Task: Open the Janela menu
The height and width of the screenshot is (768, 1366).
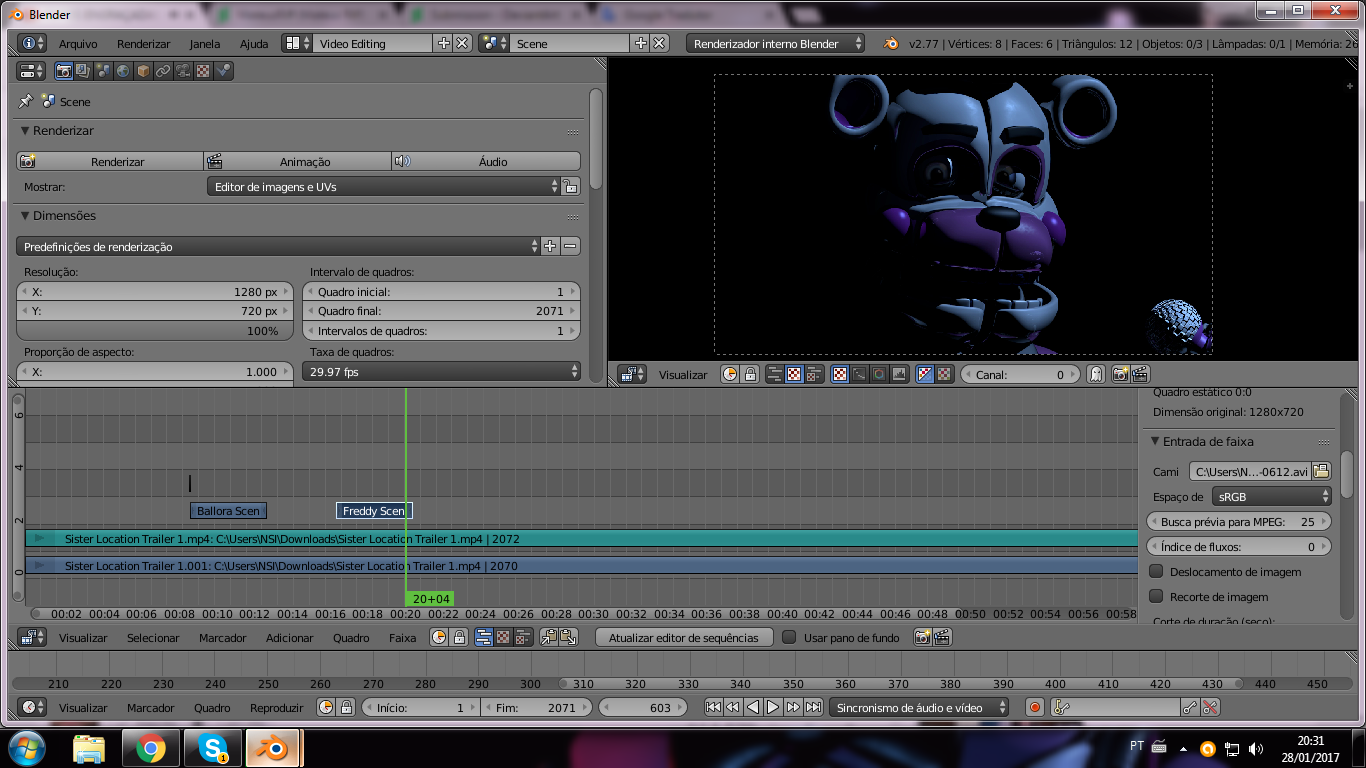Action: pos(205,44)
